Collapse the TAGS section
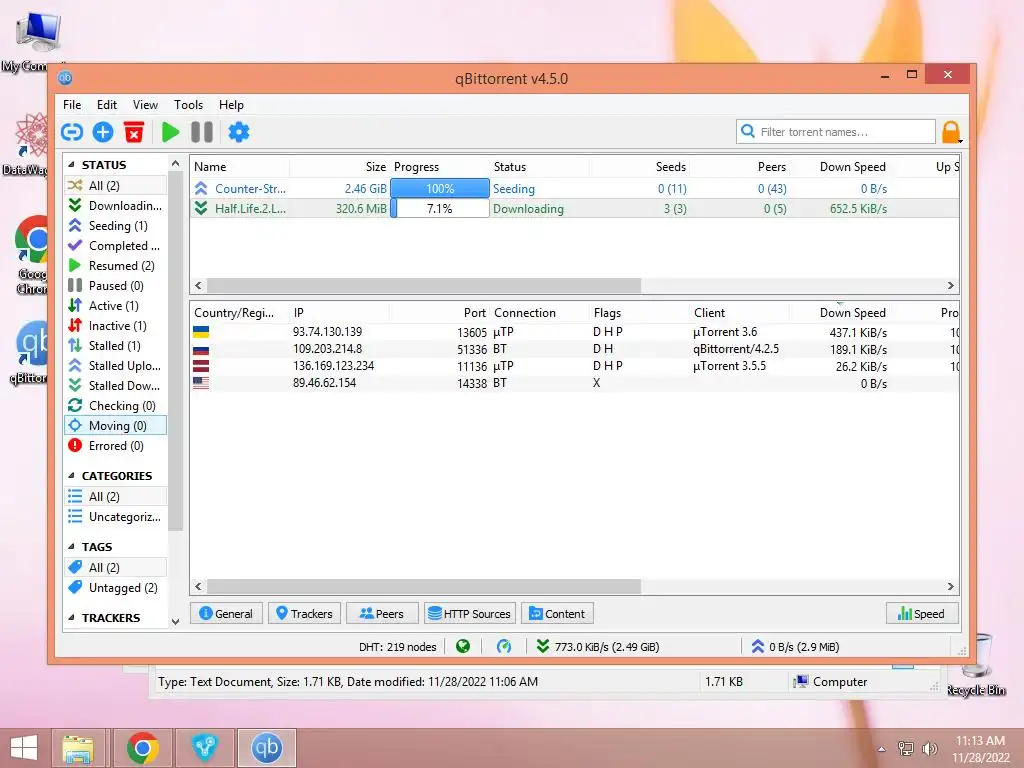 (71, 547)
